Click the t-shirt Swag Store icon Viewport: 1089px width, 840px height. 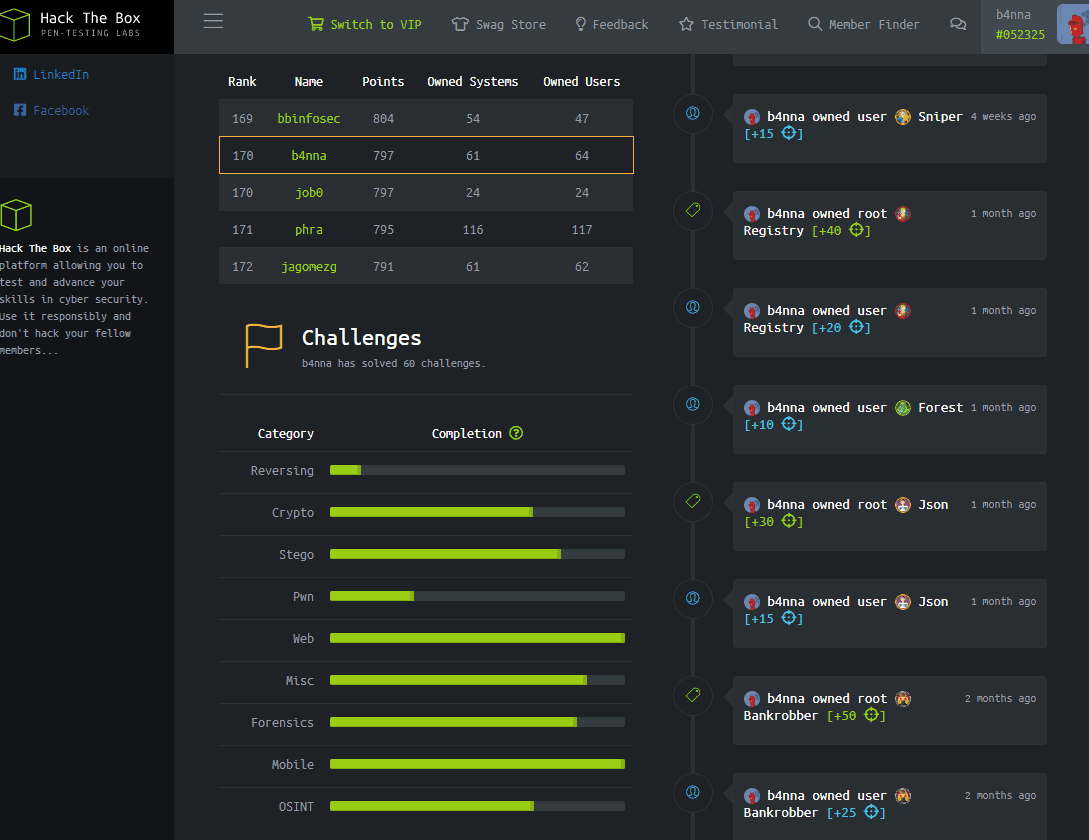460,24
